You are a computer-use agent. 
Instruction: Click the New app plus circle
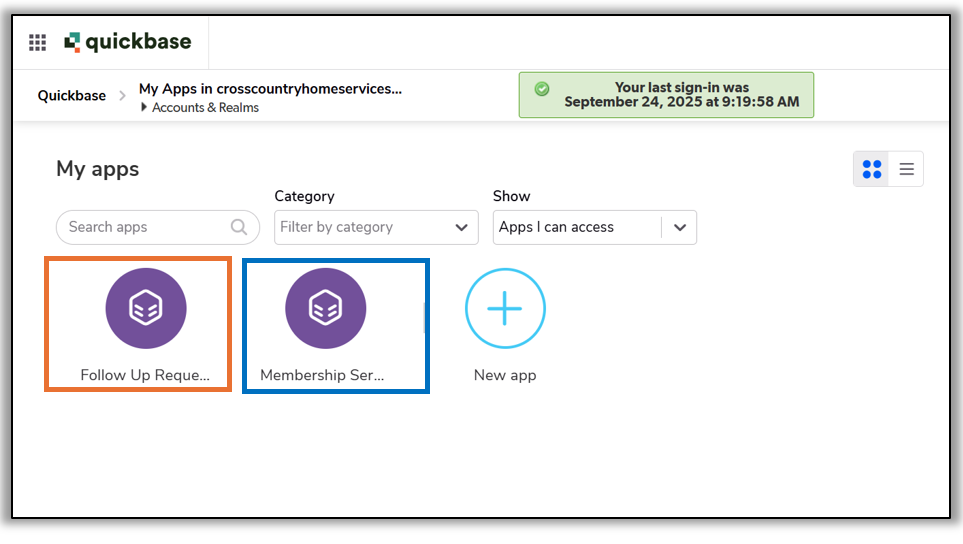click(505, 309)
